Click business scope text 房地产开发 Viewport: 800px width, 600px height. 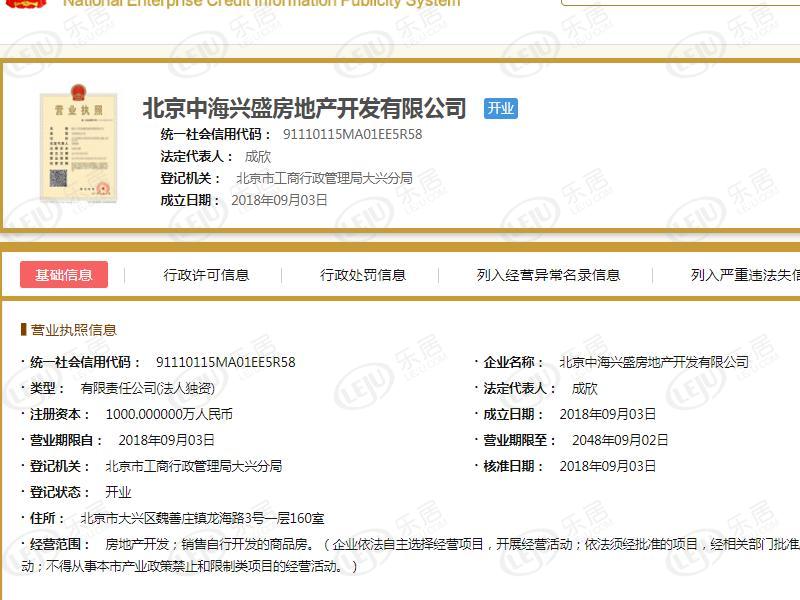(x=137, y=544)
